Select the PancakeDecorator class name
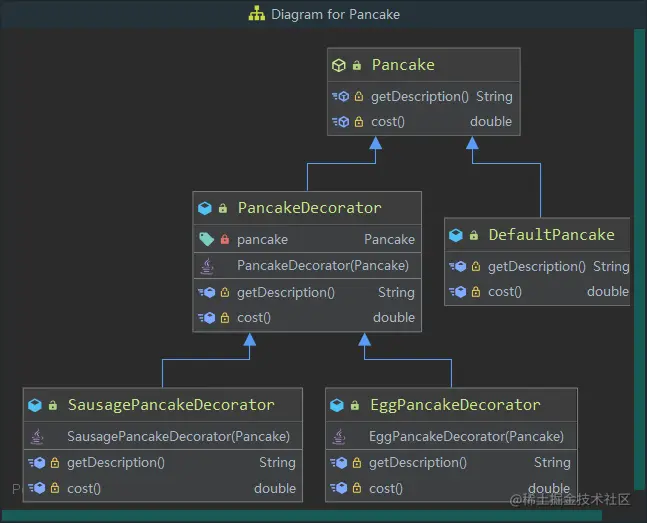Screen dimensions: 647x523 309,208
